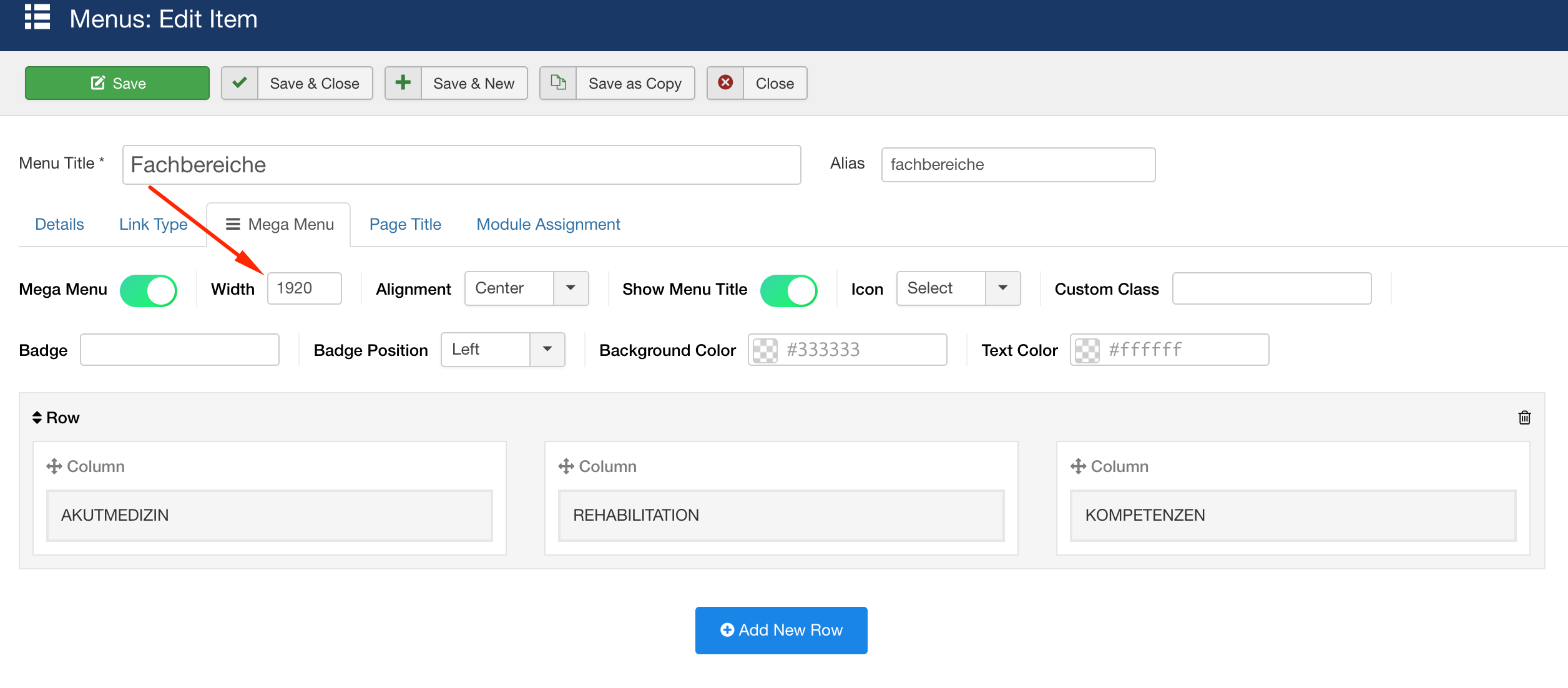Image resolution: width=1568 pixels, height=688 pixels.
Task: Disable the Mega Menu toggle
Action: click(x=149, y=290)
